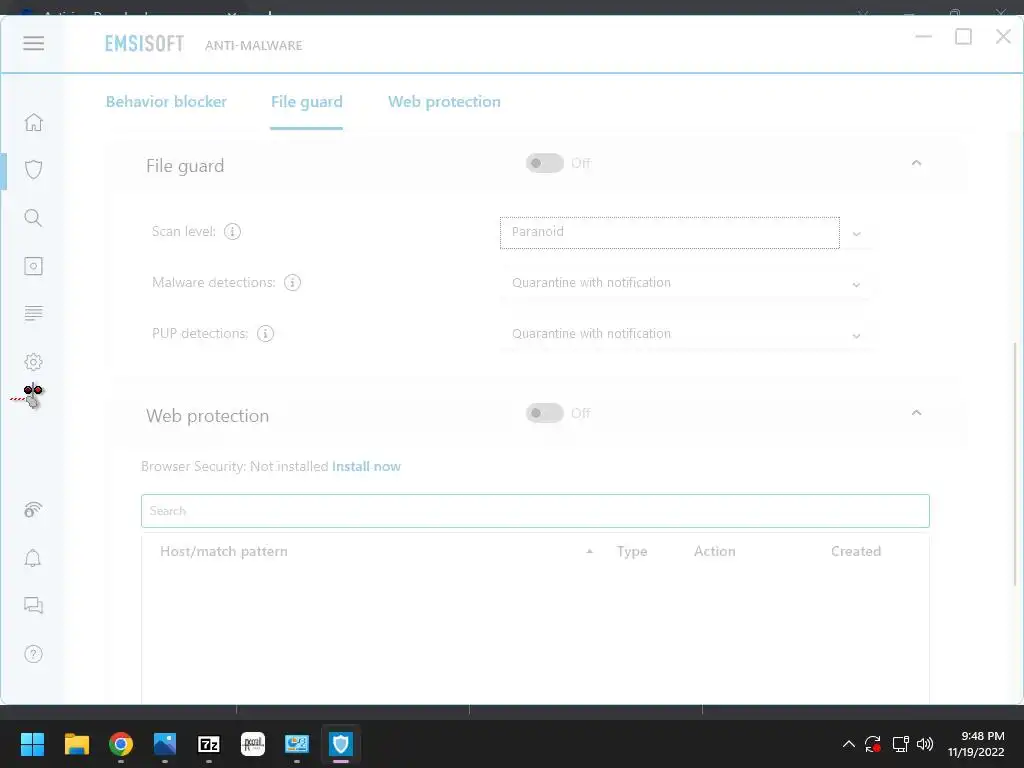Open the Logs list icon
The height and width of the screenshot is (768, 1024).
33,313
